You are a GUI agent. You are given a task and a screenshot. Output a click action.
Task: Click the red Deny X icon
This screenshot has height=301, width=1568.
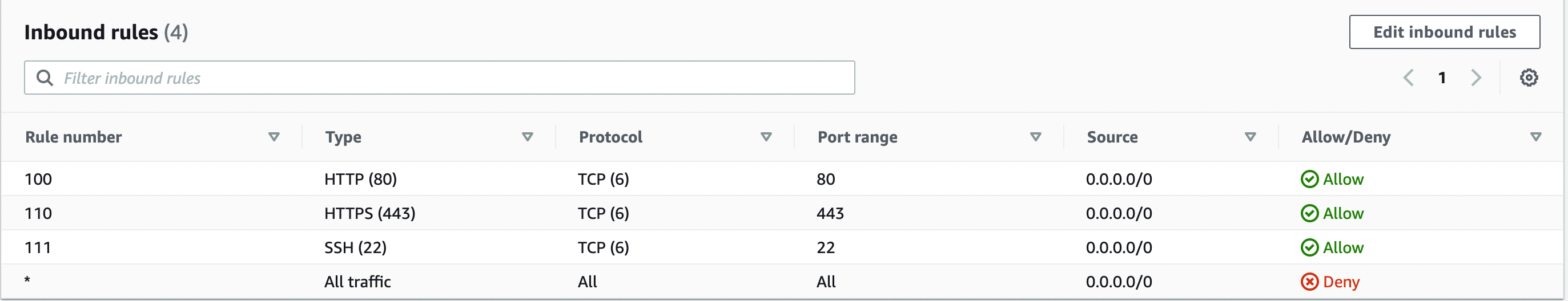pos(1309,282)
